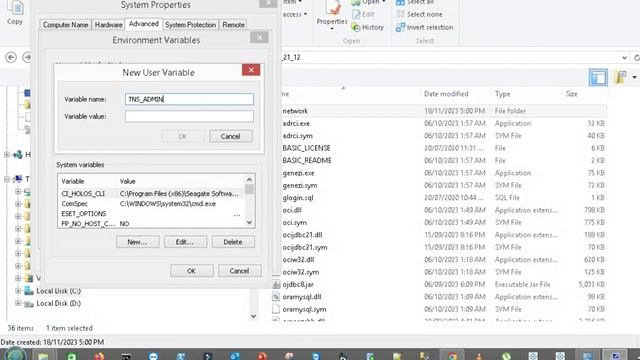Toggle the Preview pane icon
Viewport: 640px width, 360px height.
[x=598, y=77]
